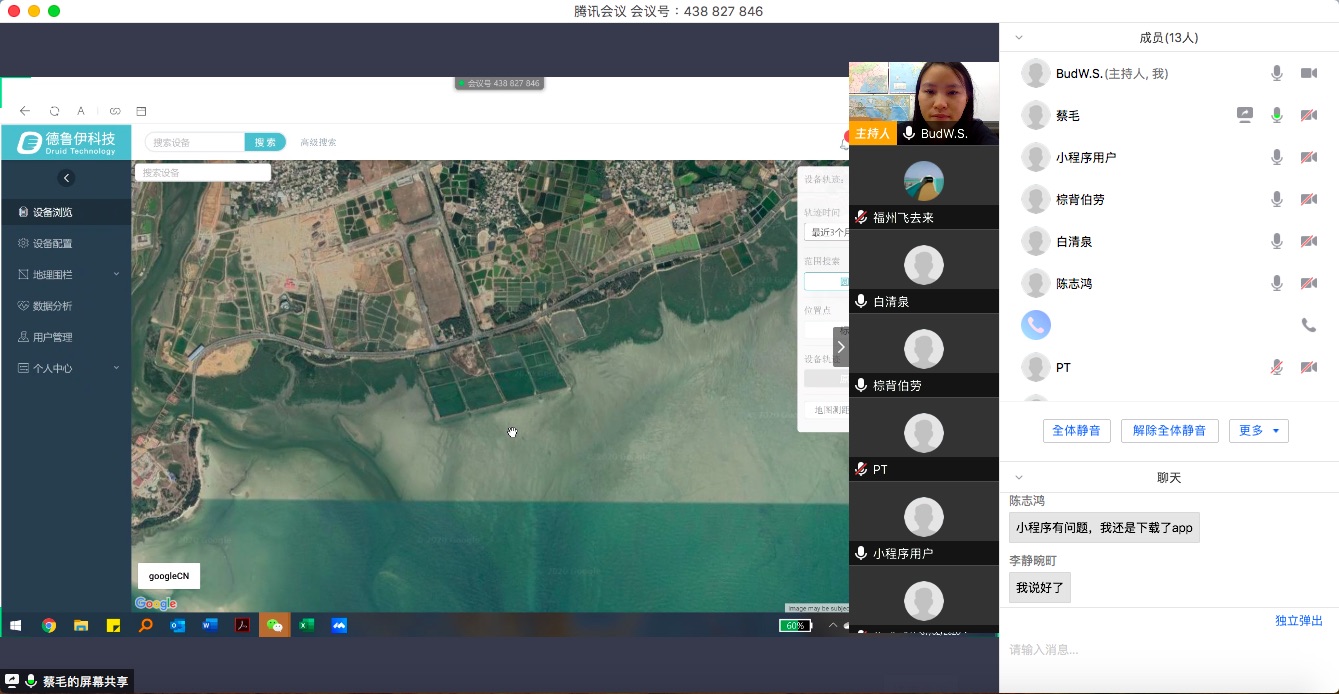Mute 蔡毛's green microphone in member list
The height and width of the screenshot is (694, 1339).
(1276, 115)
